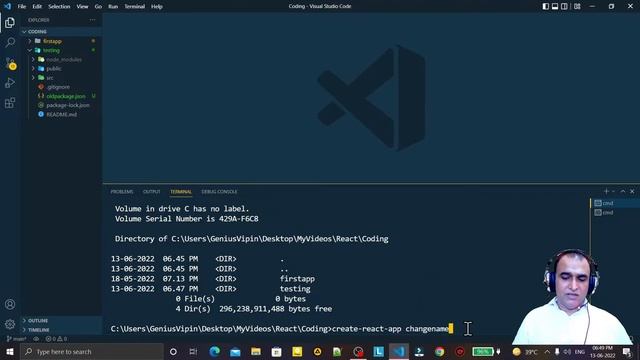640x360 pixels.
Task: Open the launch profile dropdown beside plus
Action: (613, 191)
